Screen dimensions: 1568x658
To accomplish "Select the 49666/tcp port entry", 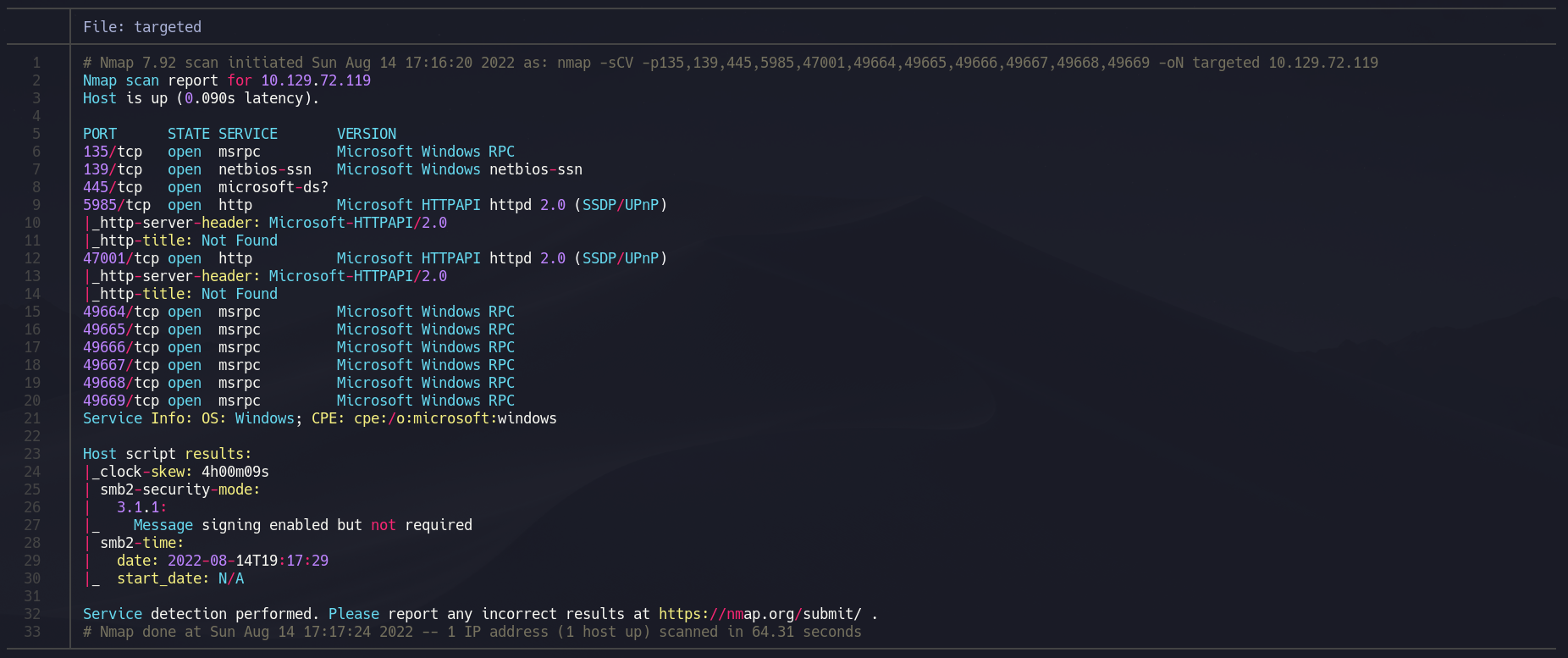I will 121,347.
